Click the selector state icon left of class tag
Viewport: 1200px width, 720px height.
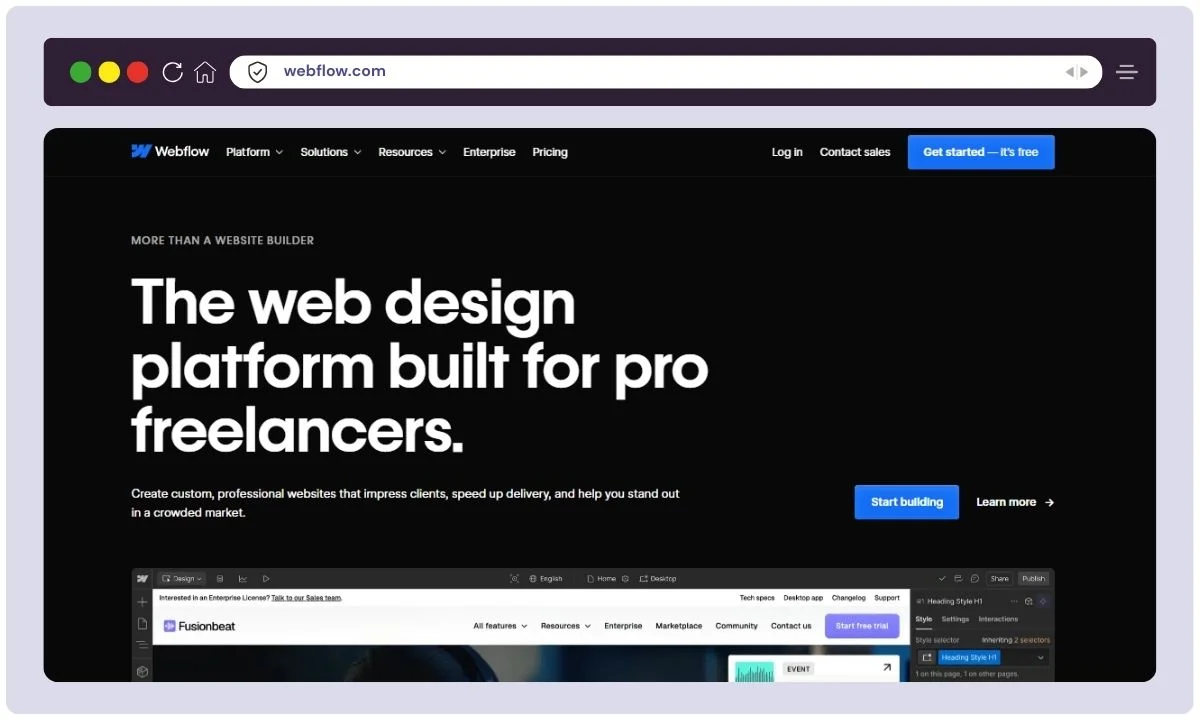click(927, 658)
